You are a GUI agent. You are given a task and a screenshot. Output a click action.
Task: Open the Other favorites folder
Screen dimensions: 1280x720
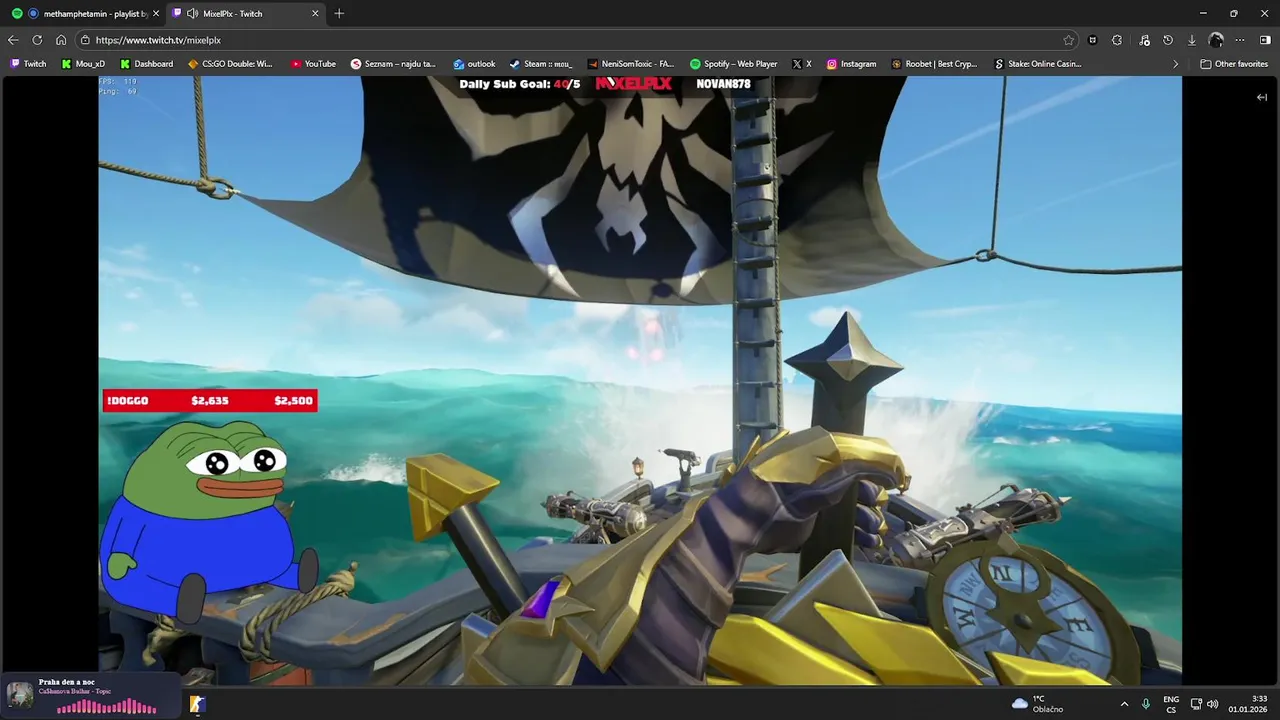point(1234,64)
